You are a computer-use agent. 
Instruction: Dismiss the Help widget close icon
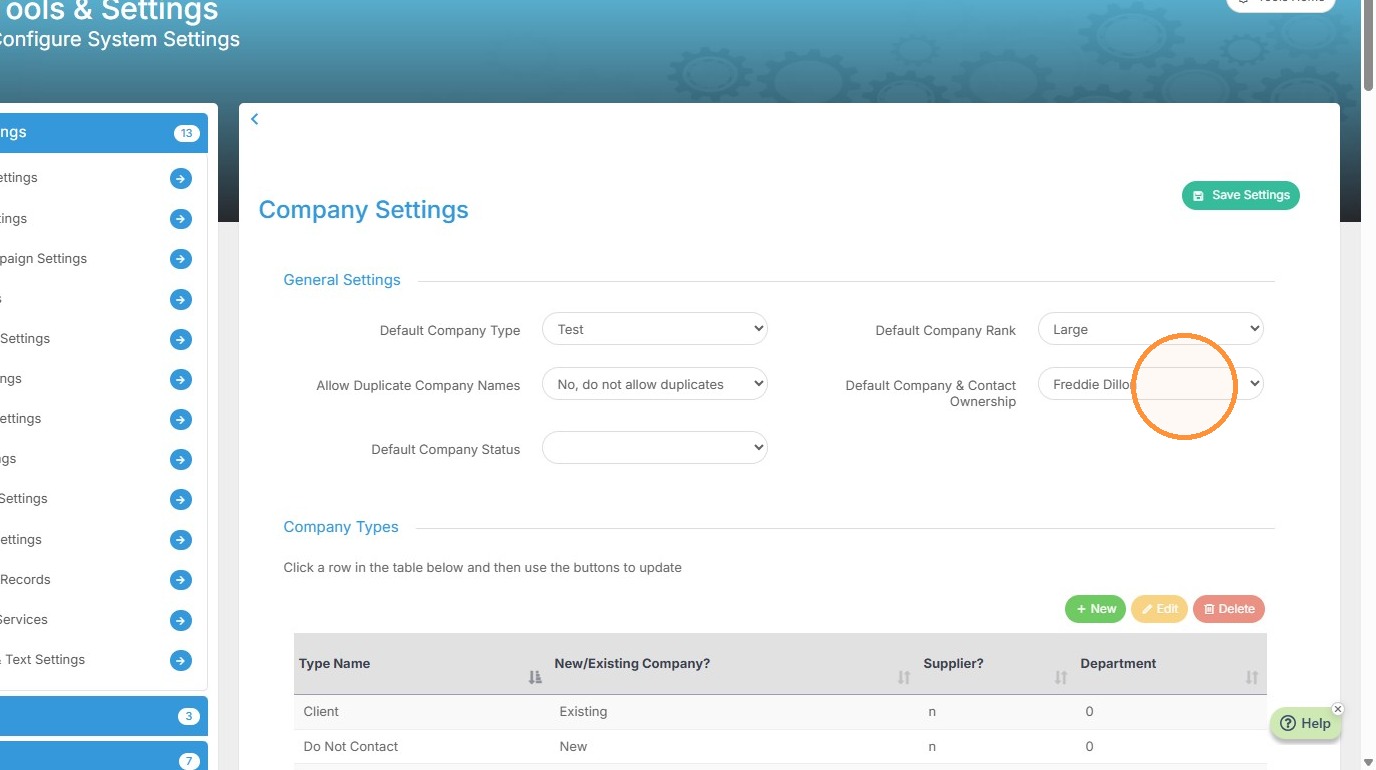[1338, 709]
